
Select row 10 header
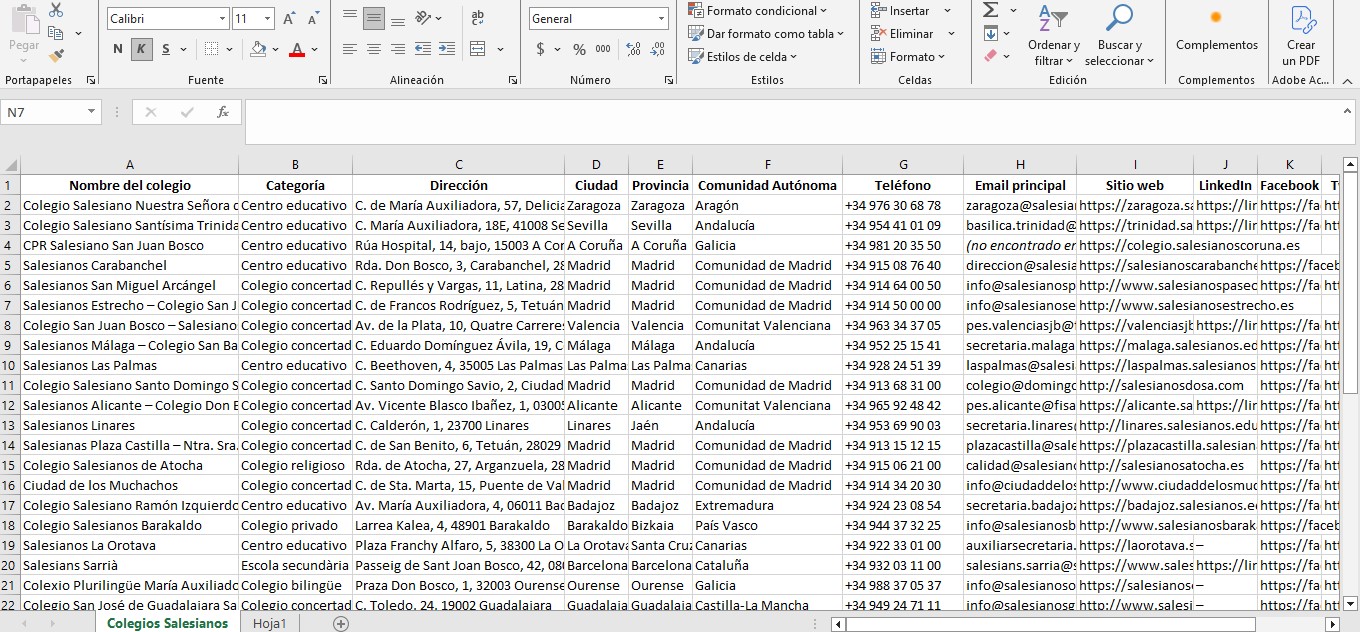(10, 365)
